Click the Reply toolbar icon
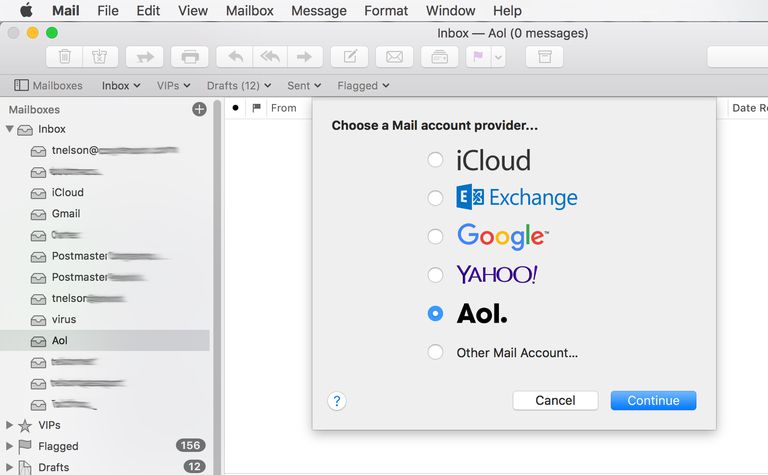Screen dimensions: 768x475 pyautogui.click(x=235, y=57)
